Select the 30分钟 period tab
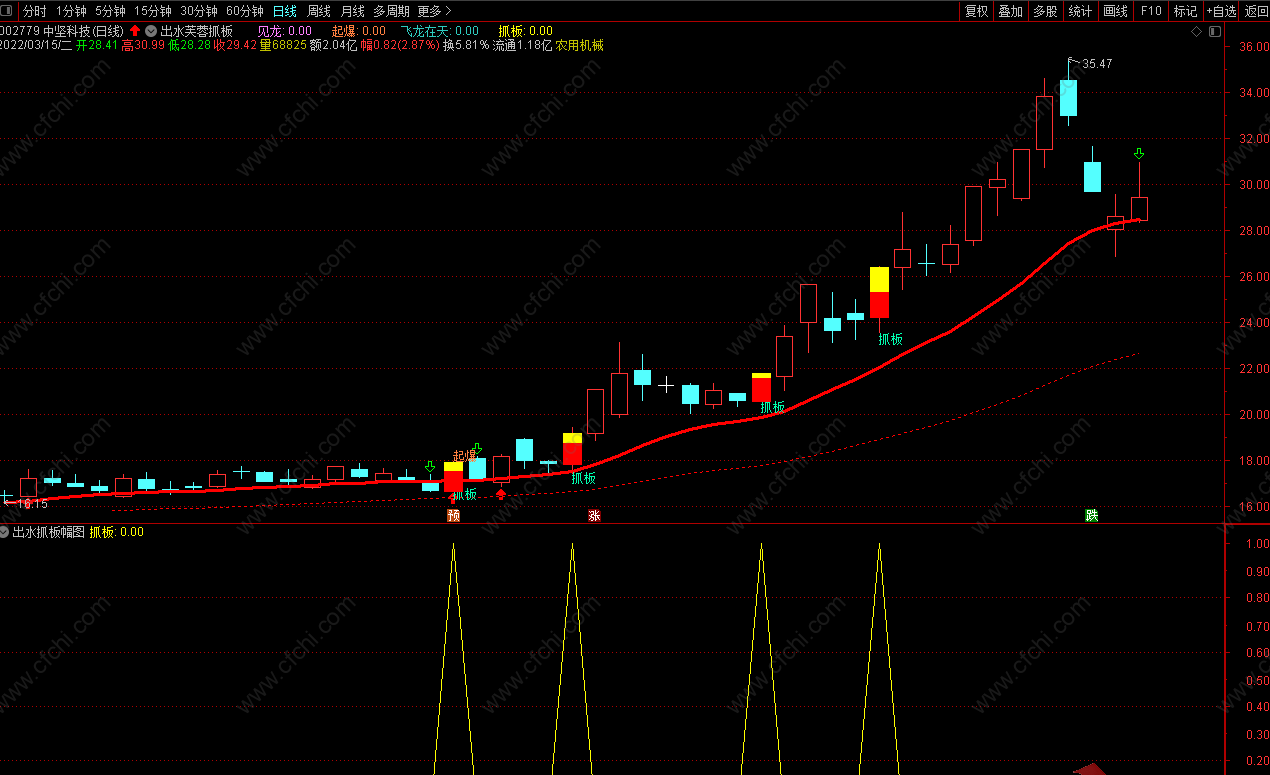The image size is (1270, 775). (x=199, y=11)
